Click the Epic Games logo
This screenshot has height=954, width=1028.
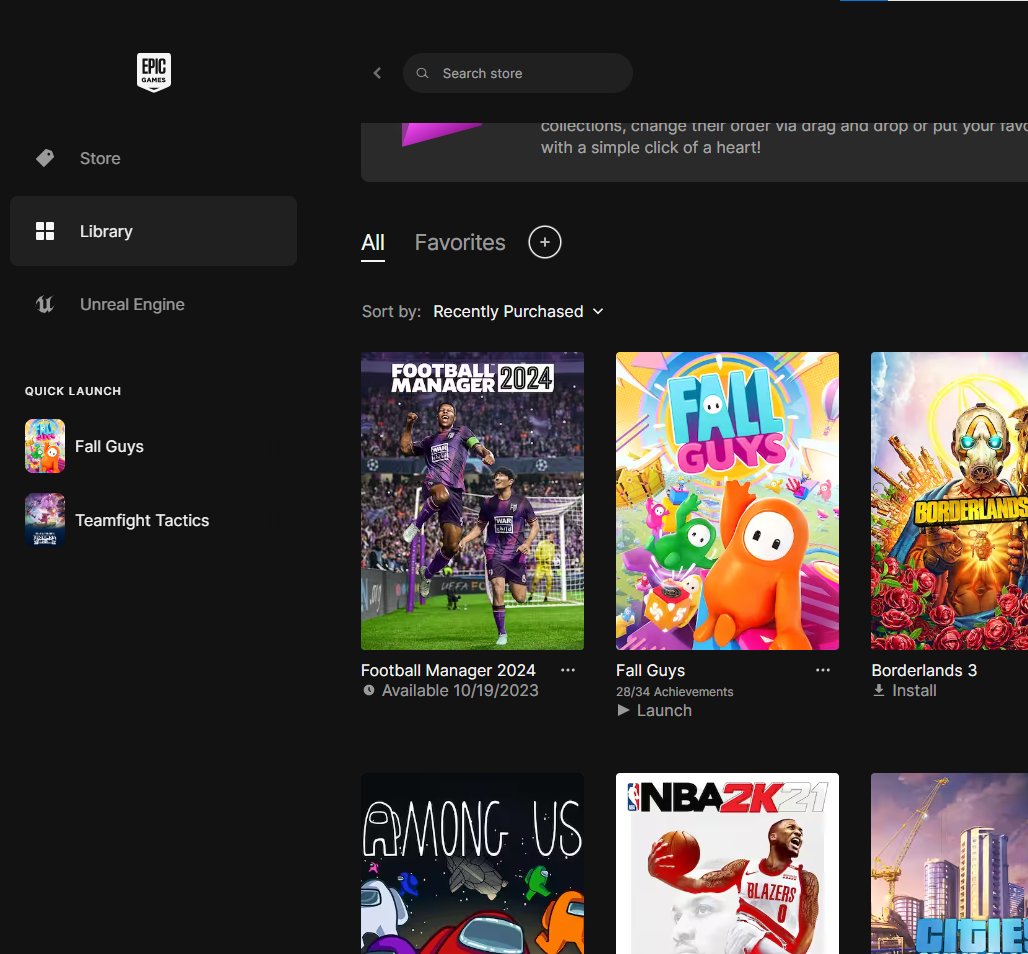[153, 72]
